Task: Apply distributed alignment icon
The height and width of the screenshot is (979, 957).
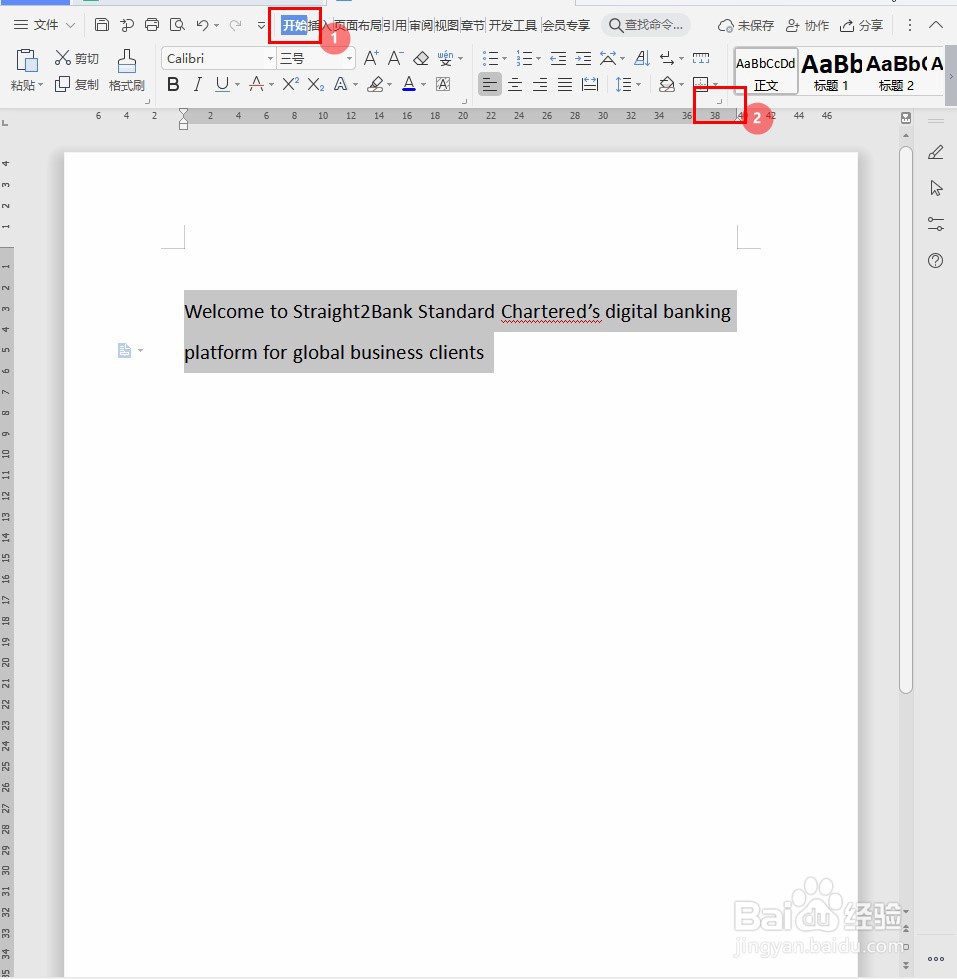Action: 590,84
